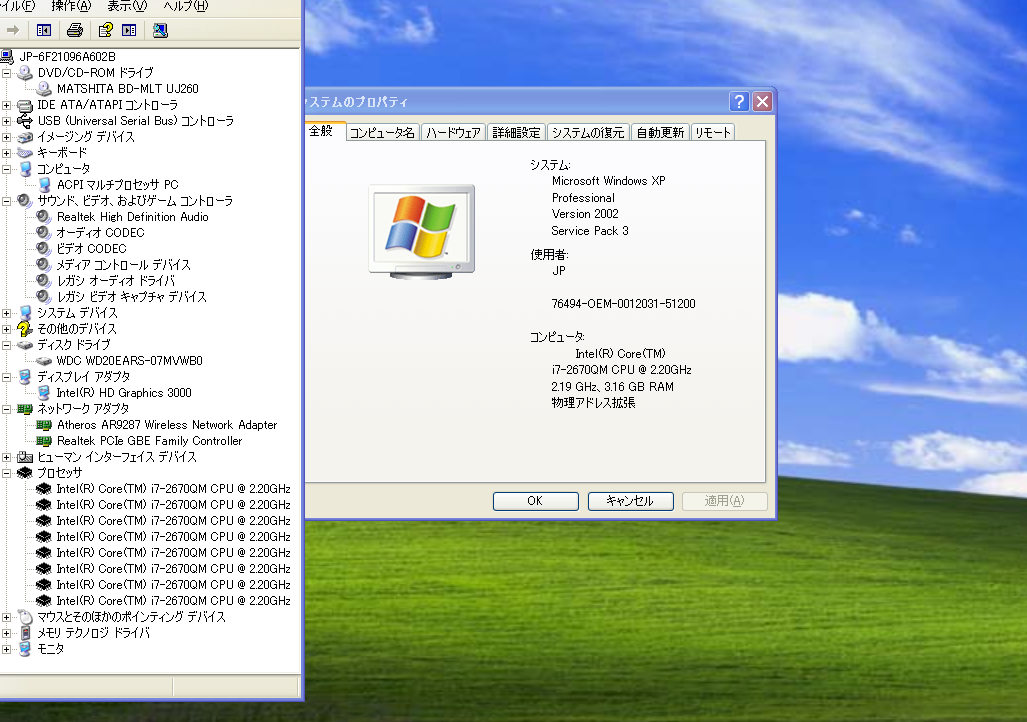The width and height of the screenshot is (1027, 722).
Task: Switch to the 自動更新 tab
Action: pyautogui.click(x=660, y=132)
